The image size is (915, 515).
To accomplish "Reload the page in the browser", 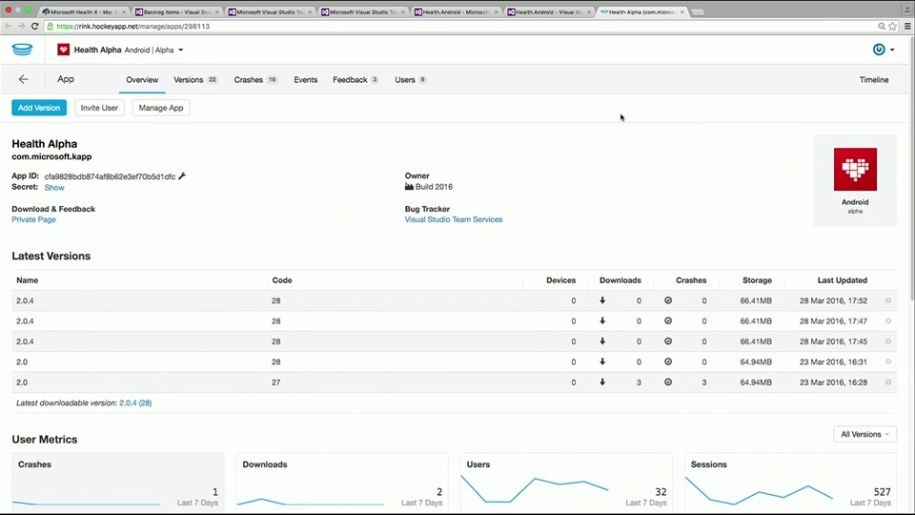I will pos(34,26).
